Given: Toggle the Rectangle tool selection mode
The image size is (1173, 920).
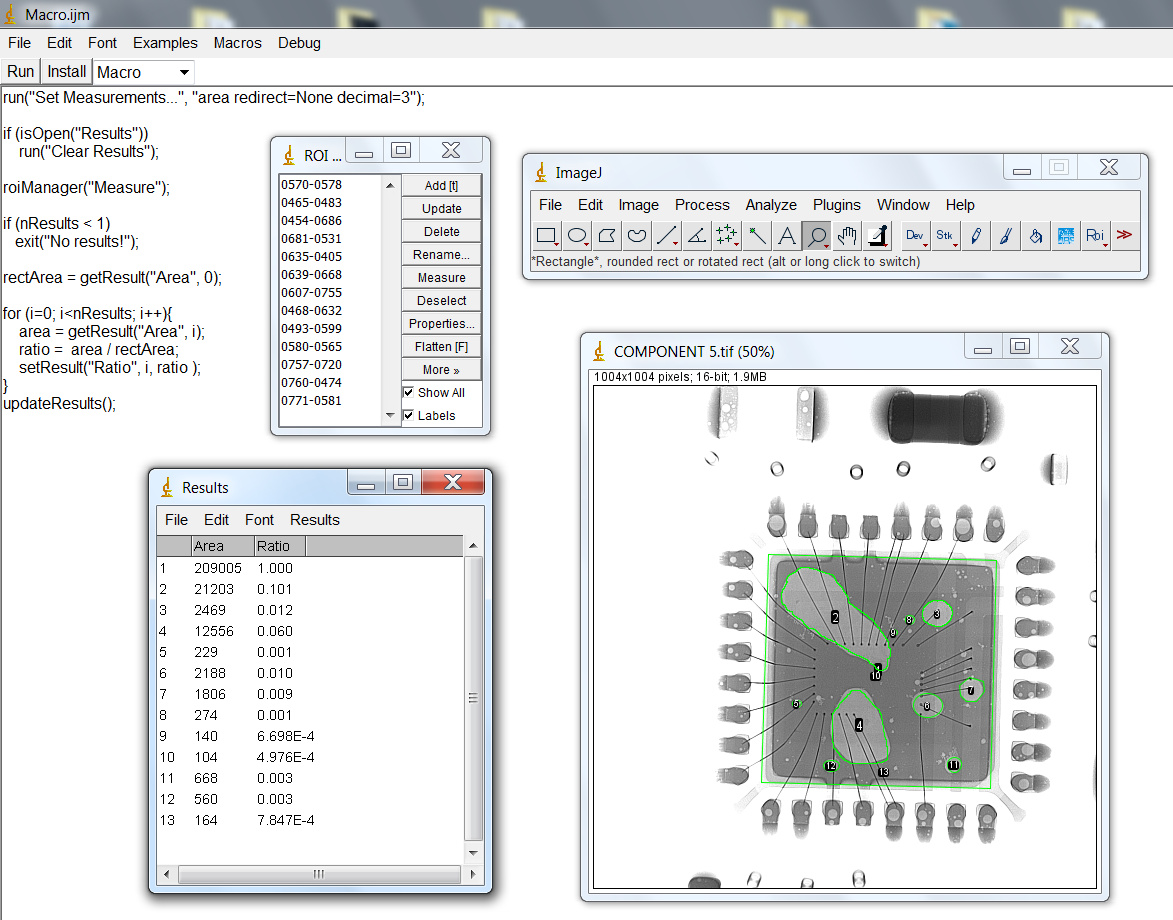Looking at the screenshot, I should pos(545,236).
